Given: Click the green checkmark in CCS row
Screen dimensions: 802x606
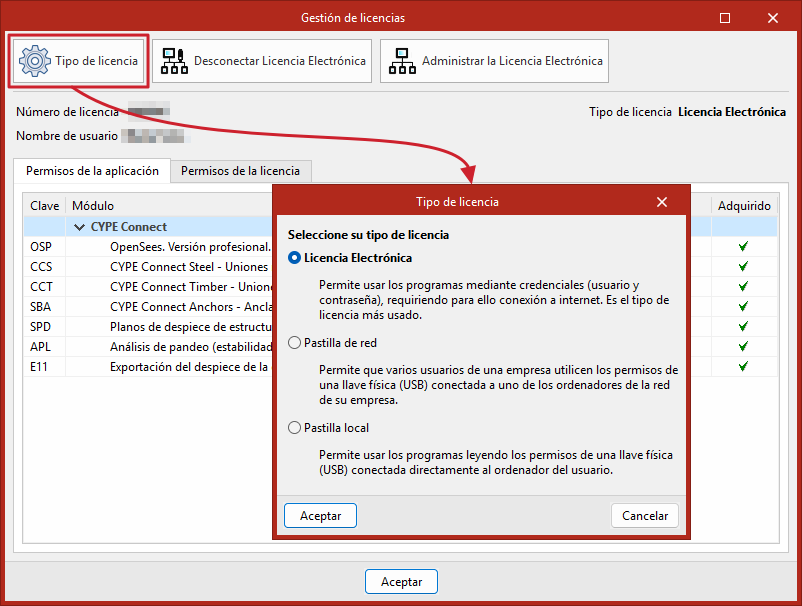Looking at the screenshot, I should click(x=743, y=266).
